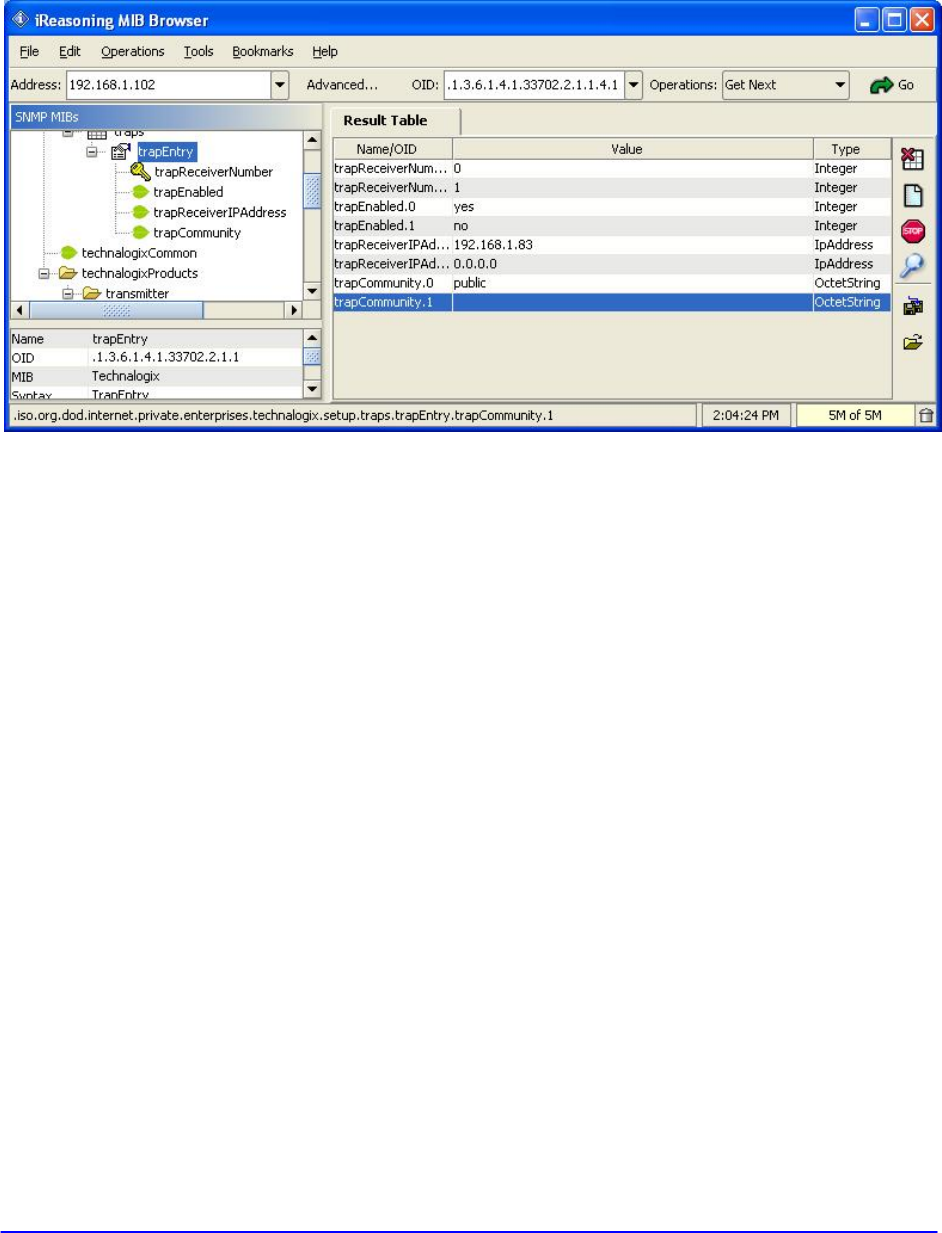This screenshot has width=942, height=1233.
Task: Collapse the technalogixProducts tree node
Action: pos(44,273)
